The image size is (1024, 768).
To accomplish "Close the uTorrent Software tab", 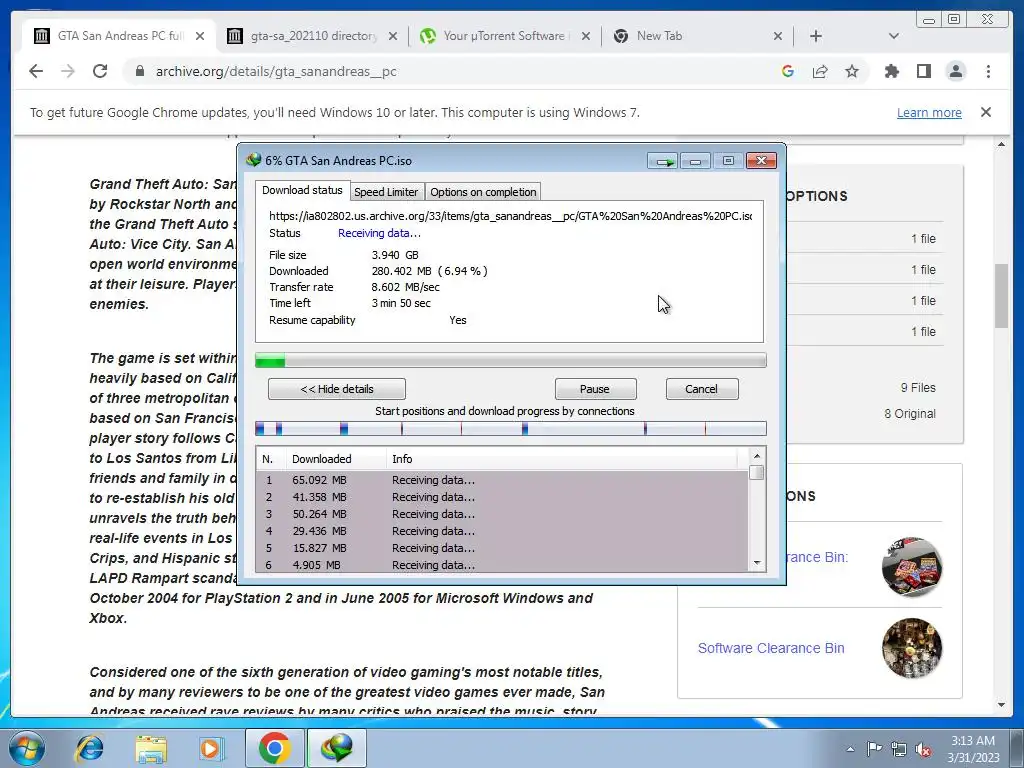I will [586, 37].
